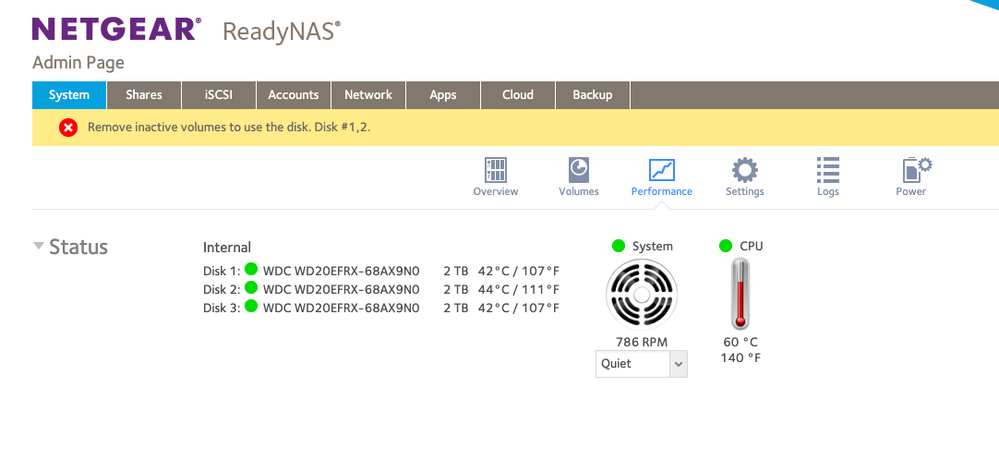Open the Volumes disk icon
The height and width of the screenshot is (461, 999).
coord(578,170)
